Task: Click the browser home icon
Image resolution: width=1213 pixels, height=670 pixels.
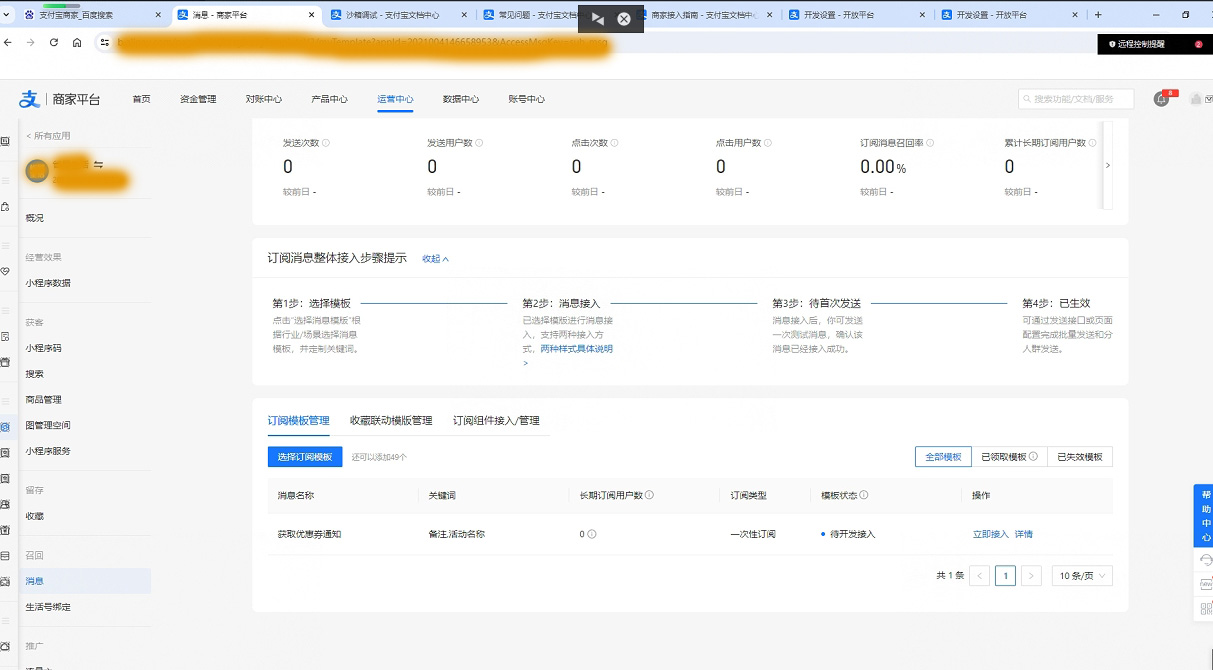Action: [77, 43]
